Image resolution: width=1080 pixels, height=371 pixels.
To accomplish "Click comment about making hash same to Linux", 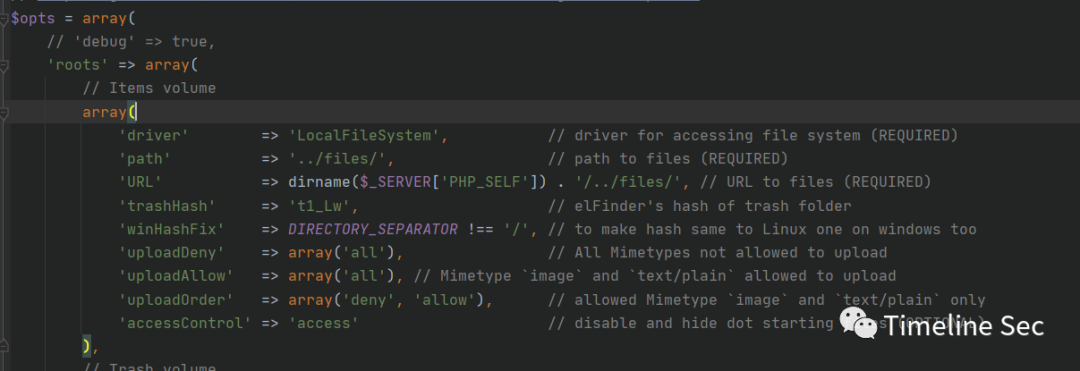I will click(x=762, y=229).
